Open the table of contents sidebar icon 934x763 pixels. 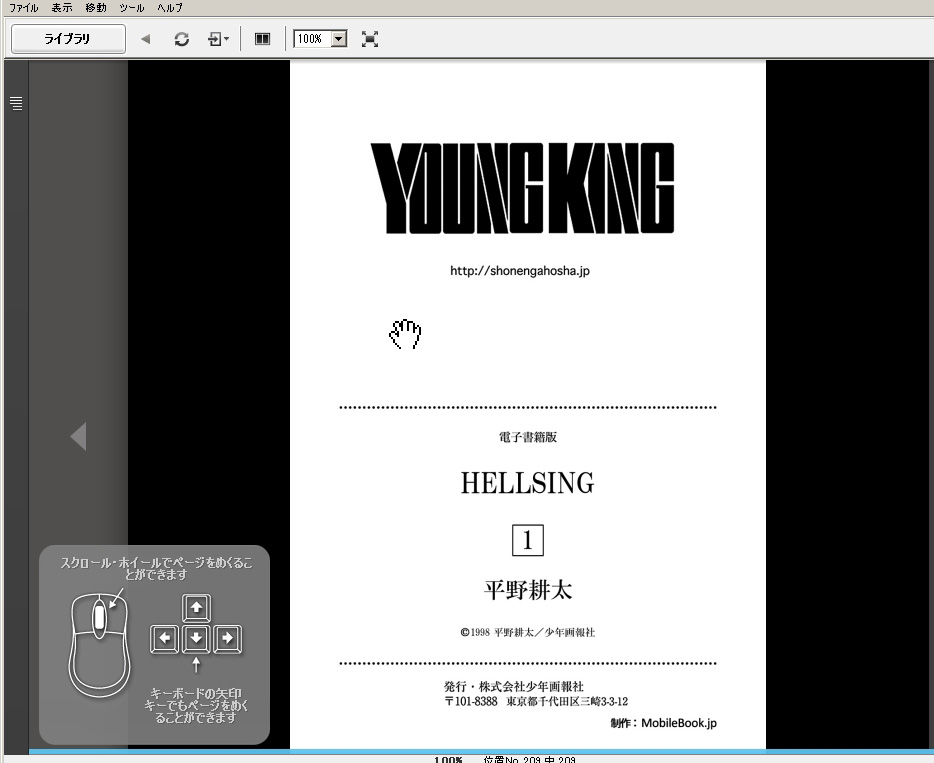pyautogui.click(x=16, y=103)
